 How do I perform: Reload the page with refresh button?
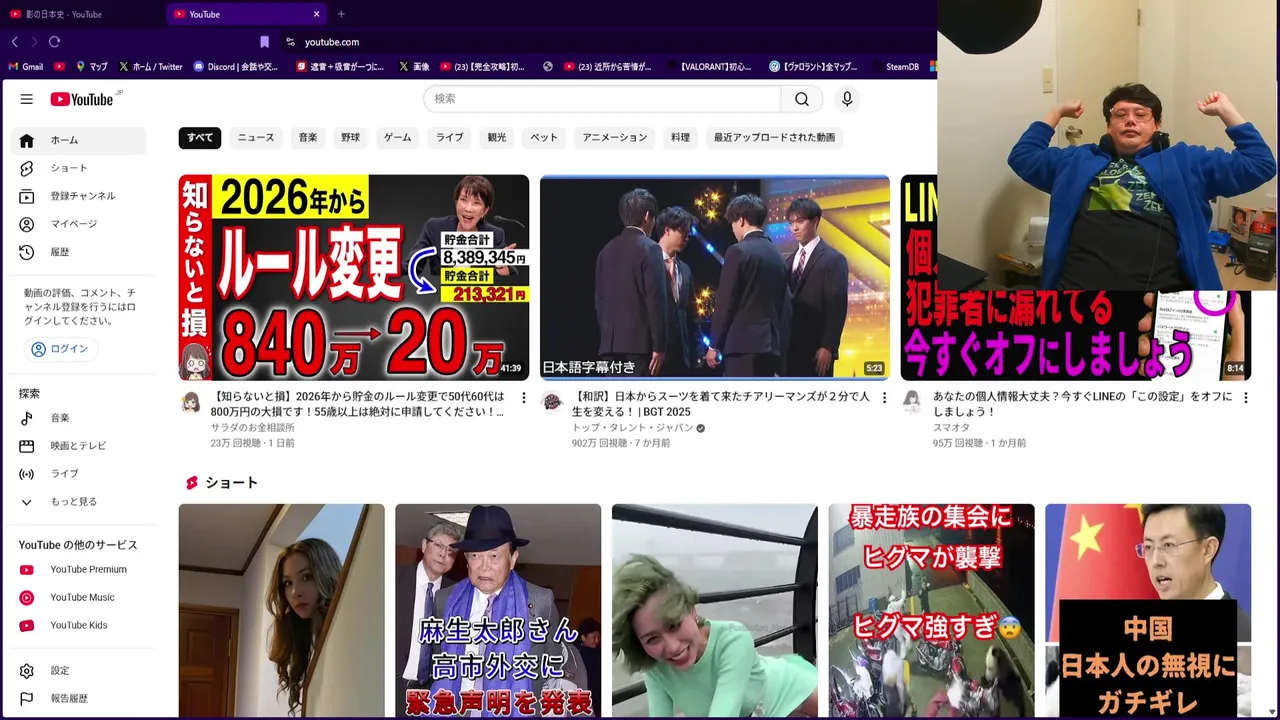click(54, 42)
